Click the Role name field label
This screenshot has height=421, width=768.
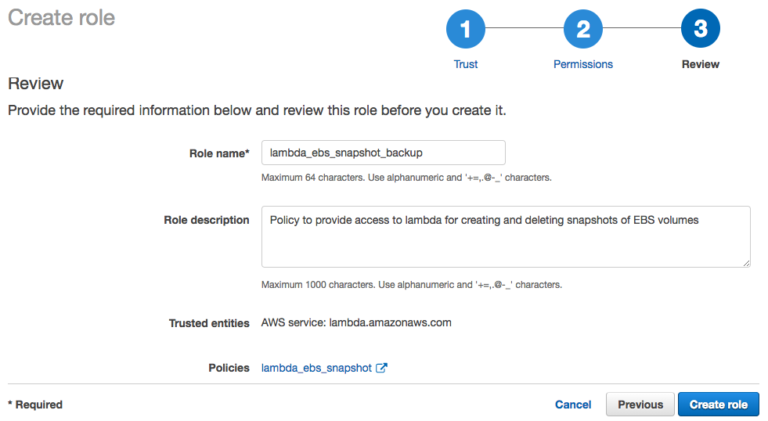tap(219, 153)
